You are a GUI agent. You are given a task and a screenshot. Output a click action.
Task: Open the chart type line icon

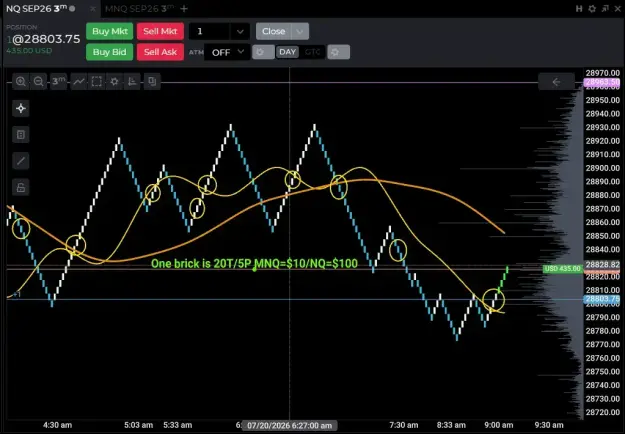79,82
